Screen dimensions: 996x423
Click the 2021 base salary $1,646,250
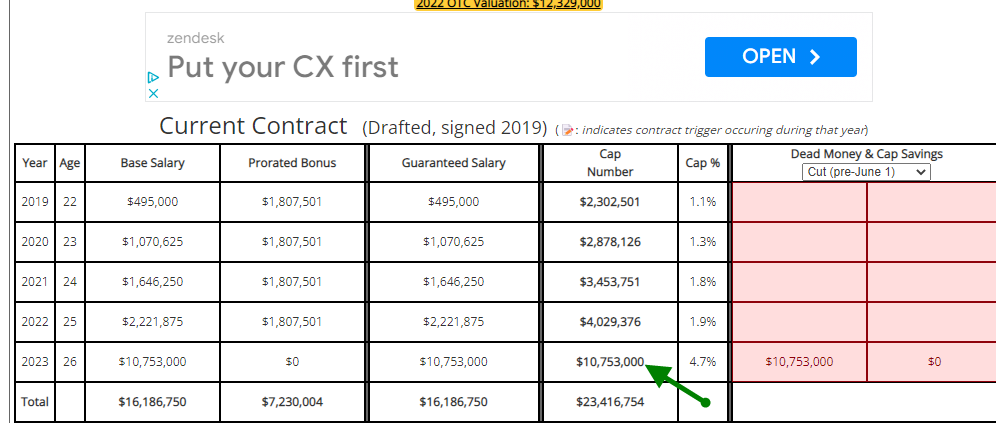pyautogui.click(x=152, y=282)
